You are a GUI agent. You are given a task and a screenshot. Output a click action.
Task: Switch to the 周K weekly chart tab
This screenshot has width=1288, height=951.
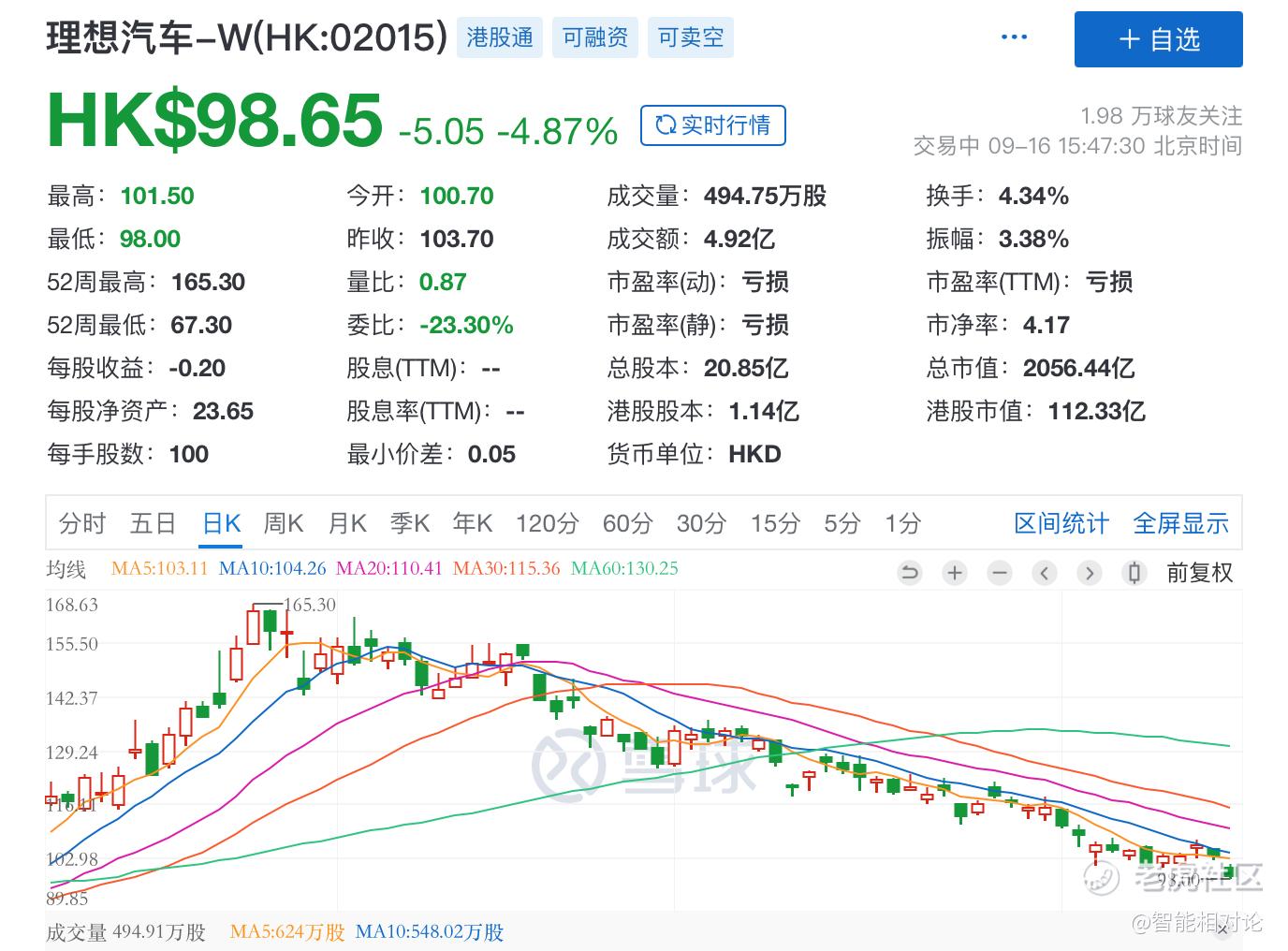(282, 523)
